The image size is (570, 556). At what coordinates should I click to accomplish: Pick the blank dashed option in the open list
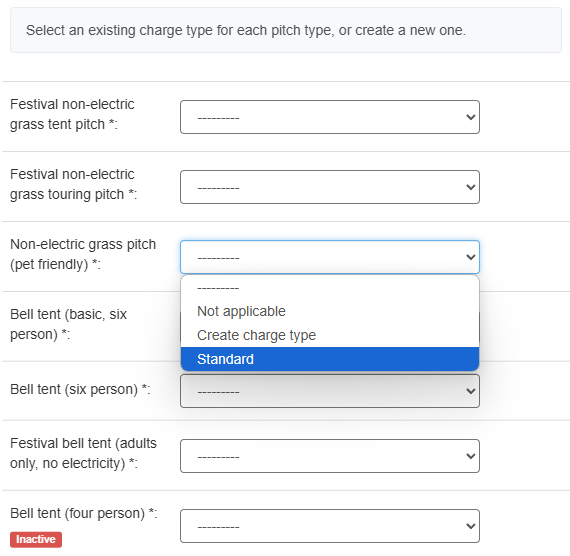point(330,288)
